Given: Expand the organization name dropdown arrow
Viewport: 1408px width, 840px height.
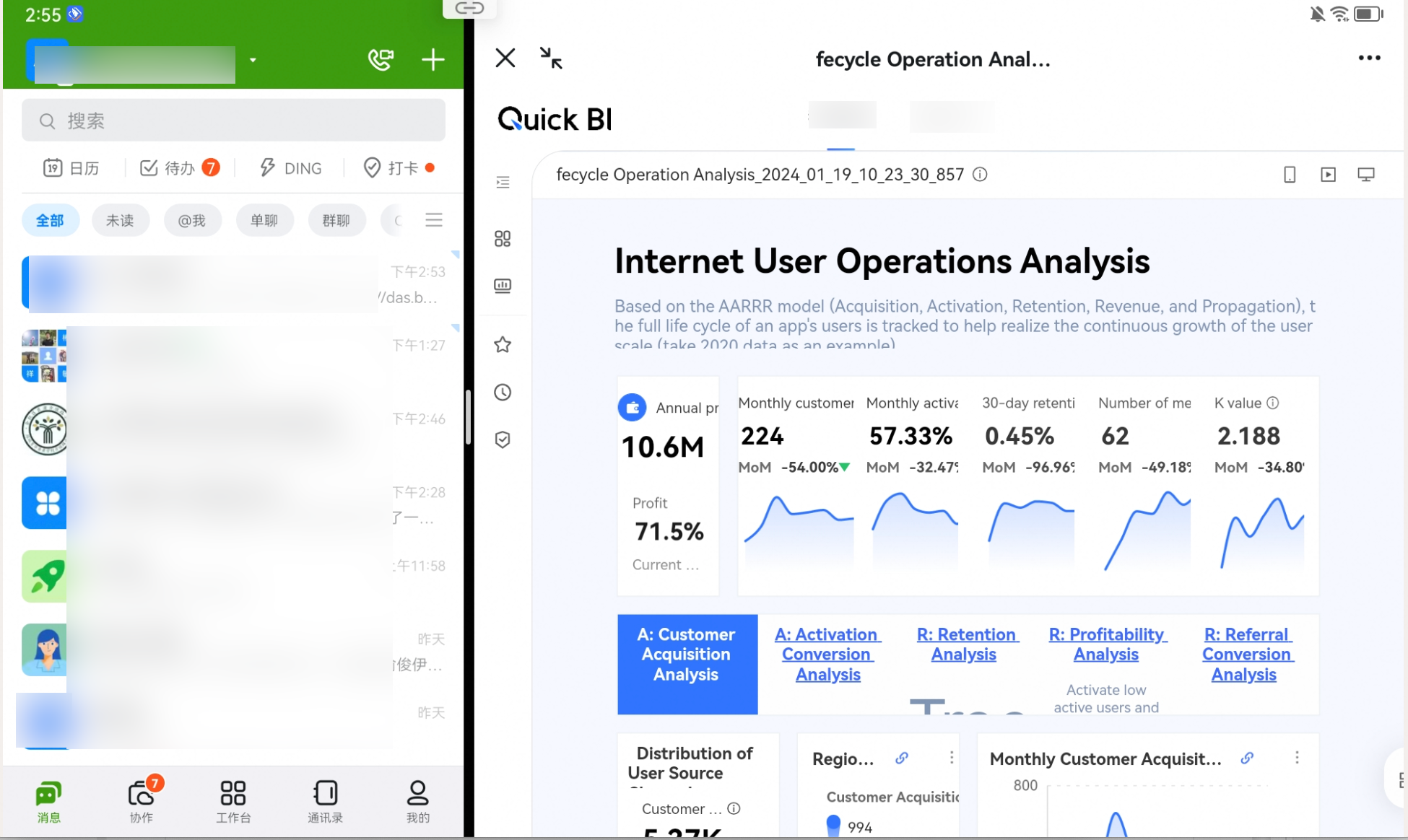Looking at the screenshot, I should (x=253, y=60).
